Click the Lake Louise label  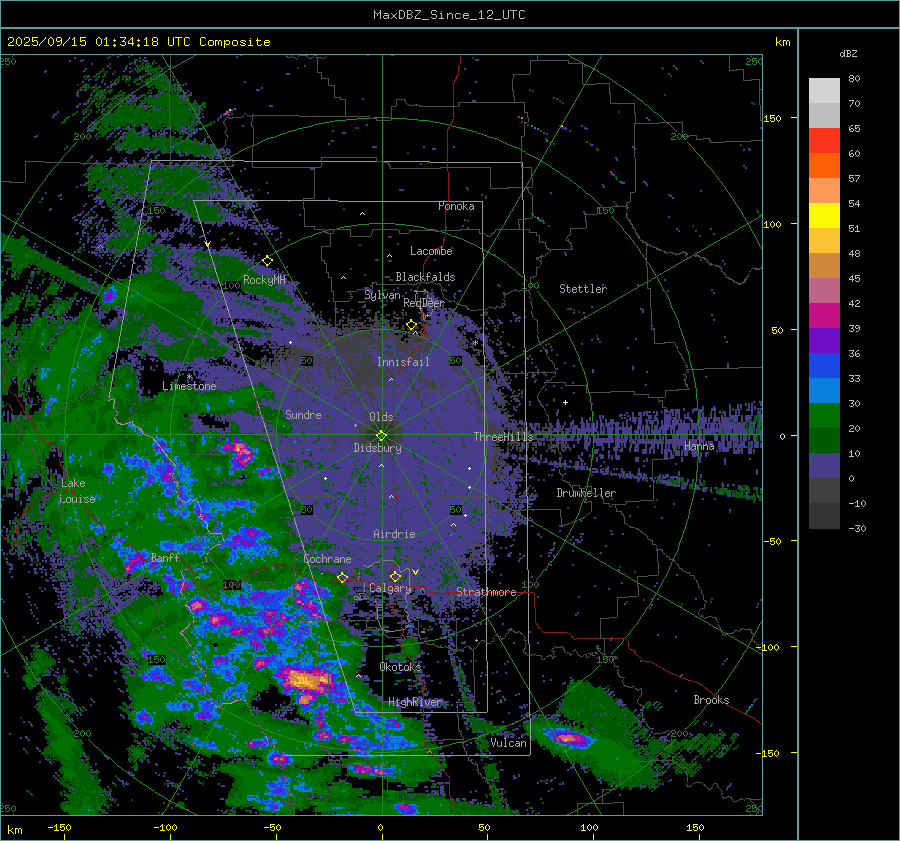[x=77, y=491]
